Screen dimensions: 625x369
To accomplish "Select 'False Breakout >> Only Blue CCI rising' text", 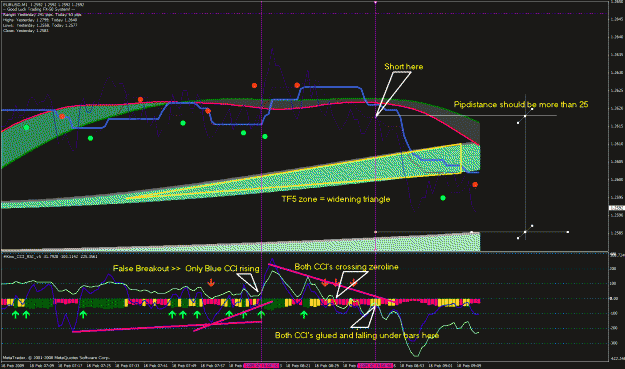I will 186,269.
